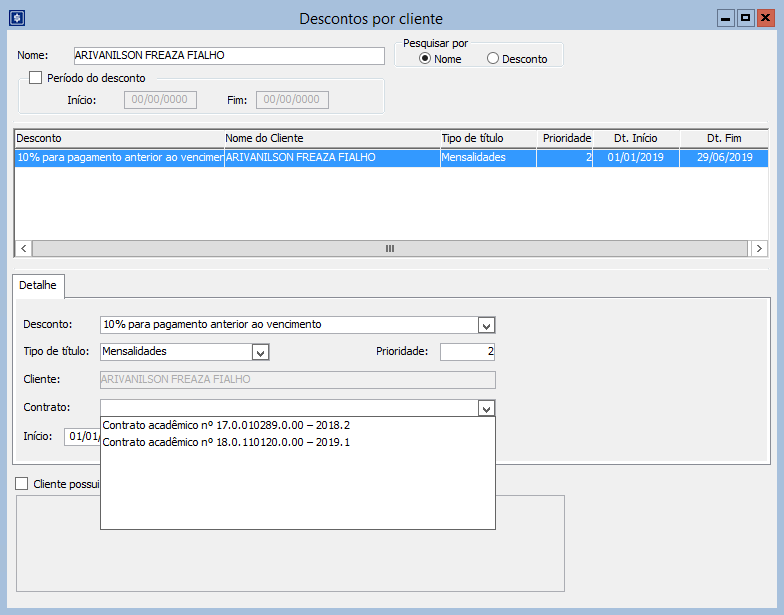Click the Nome input field
Image resolution: width=784 pixels, height=615 pixels.
(228, 56)
